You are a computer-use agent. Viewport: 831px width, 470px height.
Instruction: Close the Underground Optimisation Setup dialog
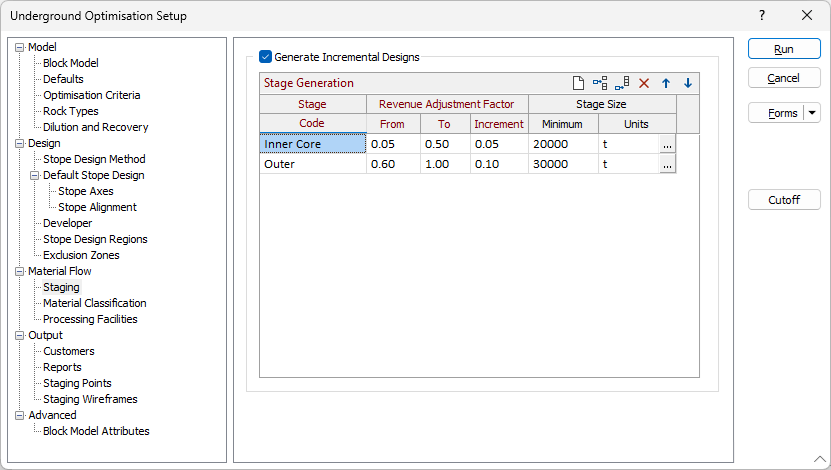(x=807, y=15)
